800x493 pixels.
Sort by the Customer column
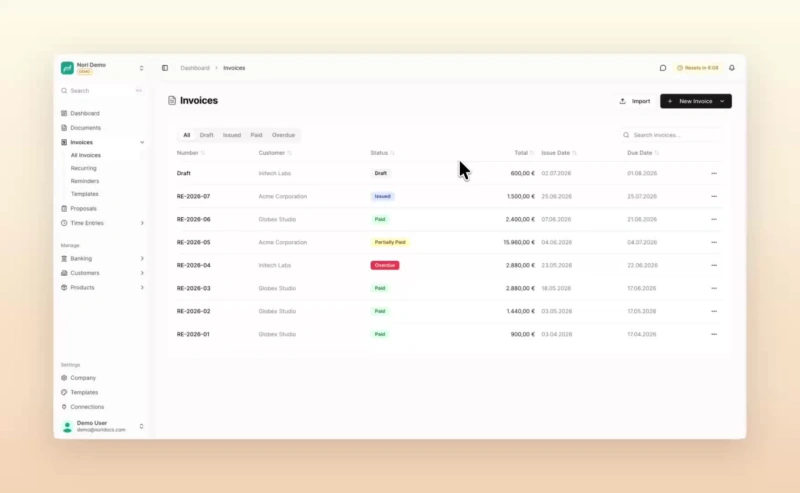tap(275, 153)
